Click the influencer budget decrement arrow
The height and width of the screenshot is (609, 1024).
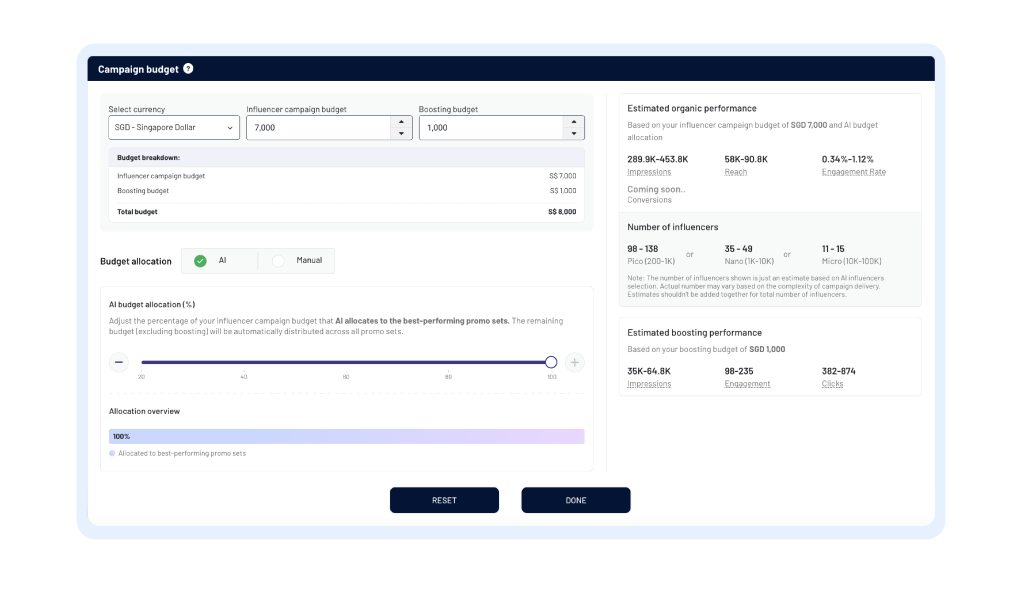click(400, 133)
